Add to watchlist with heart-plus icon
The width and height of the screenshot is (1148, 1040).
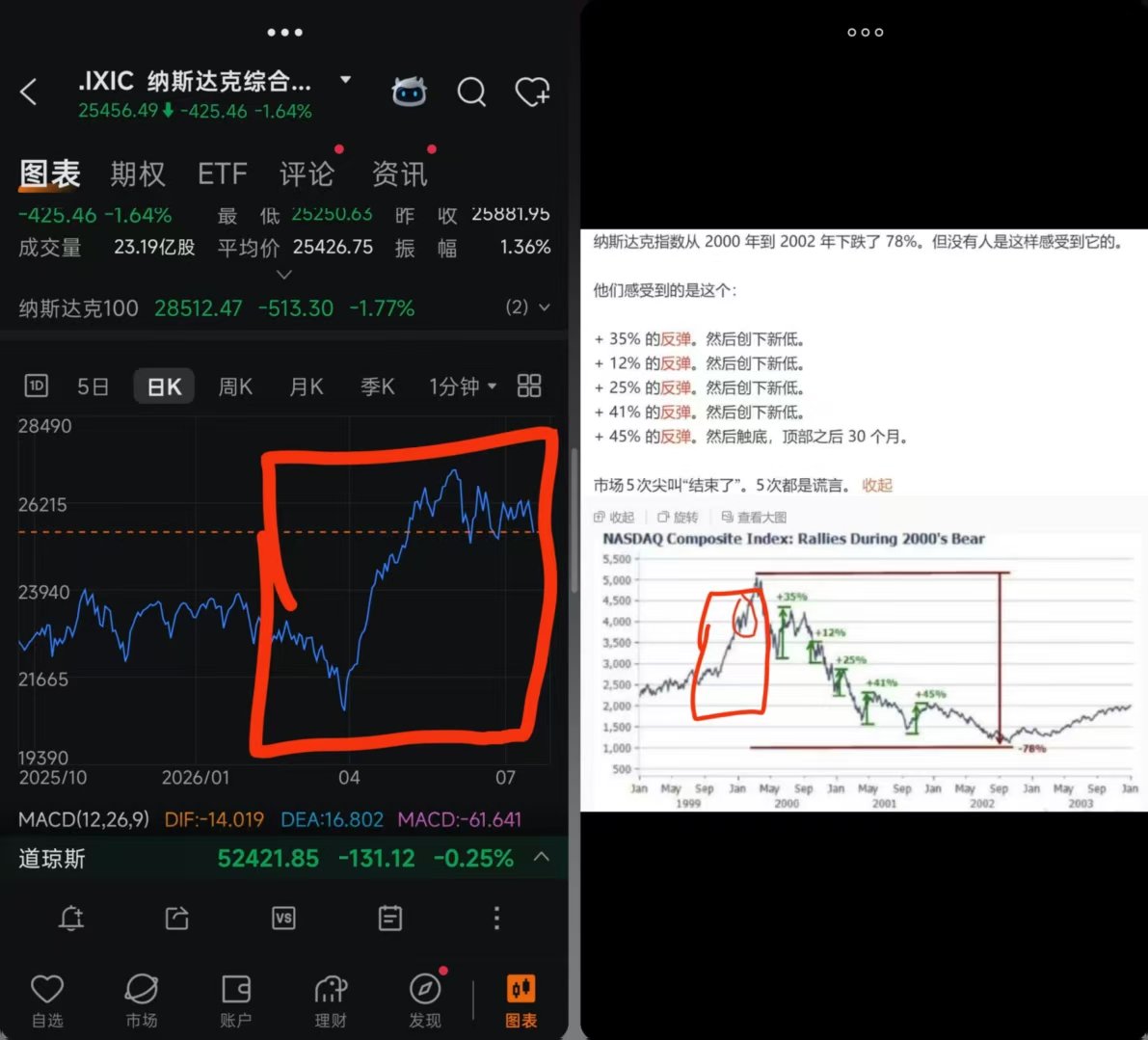[x=532, y=93]
